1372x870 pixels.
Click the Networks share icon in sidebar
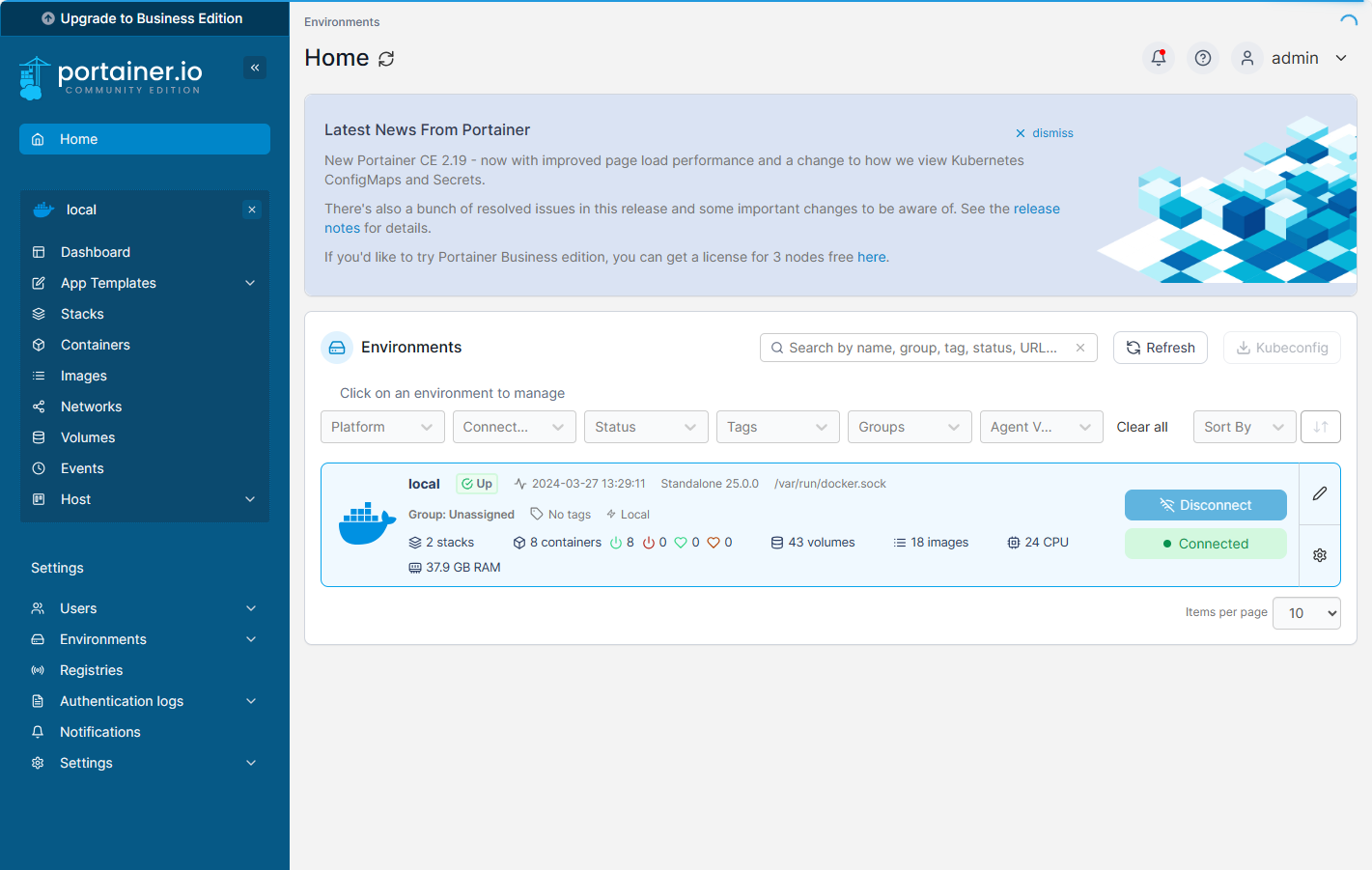pos(39,407)
